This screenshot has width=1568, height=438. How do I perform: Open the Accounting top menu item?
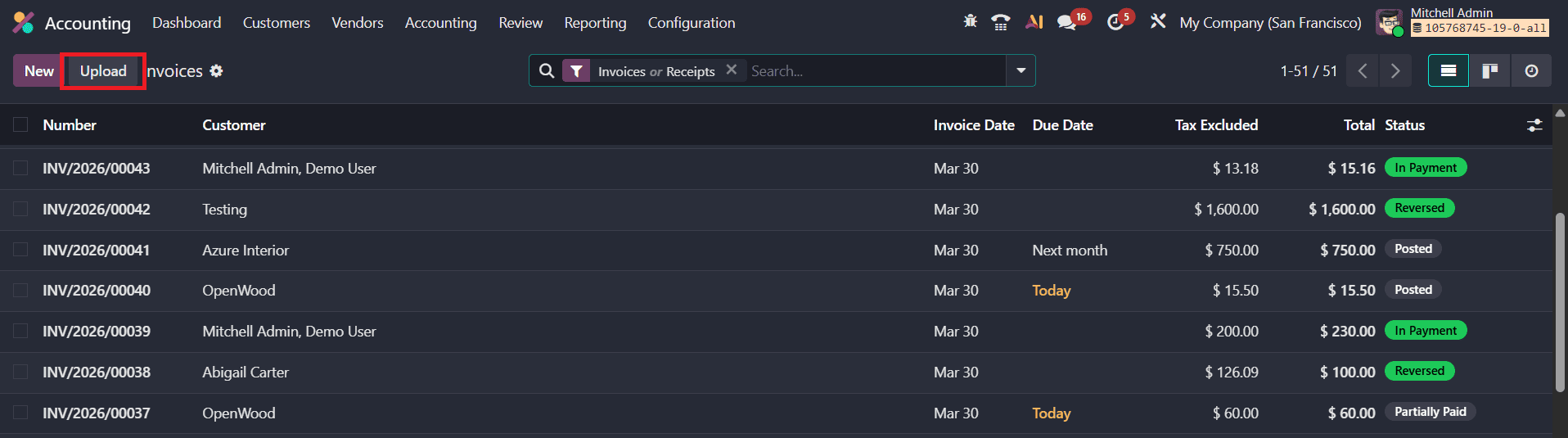[x=441, y=23]
